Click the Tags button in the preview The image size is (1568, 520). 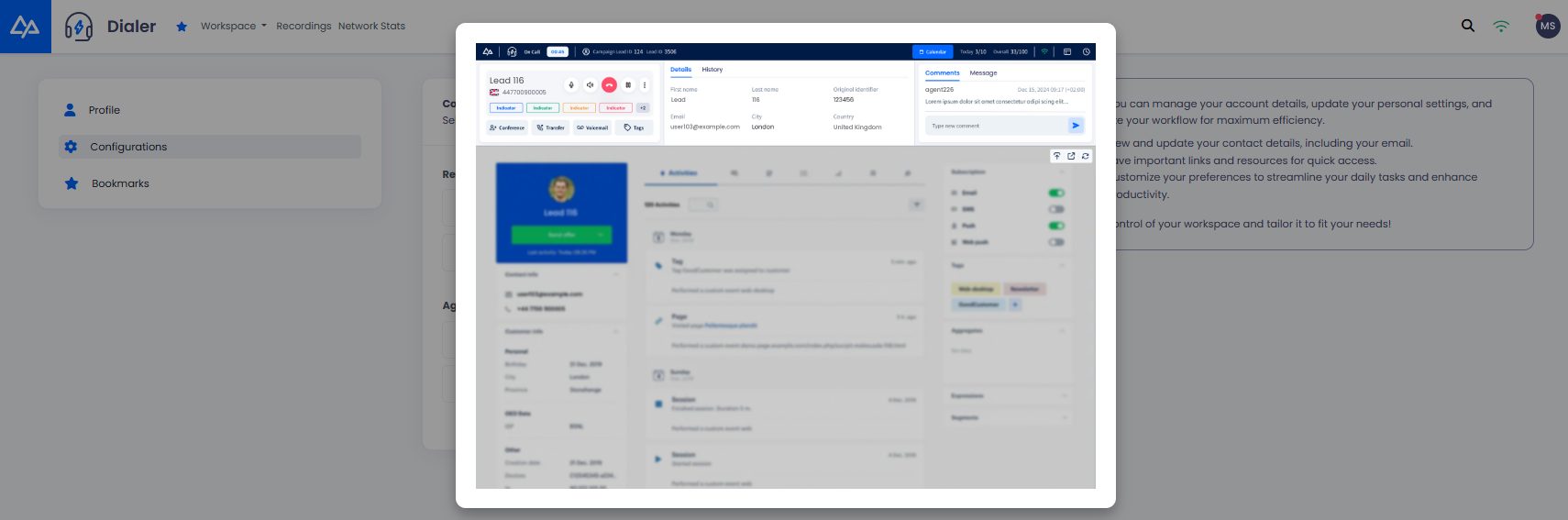(635, 127)
